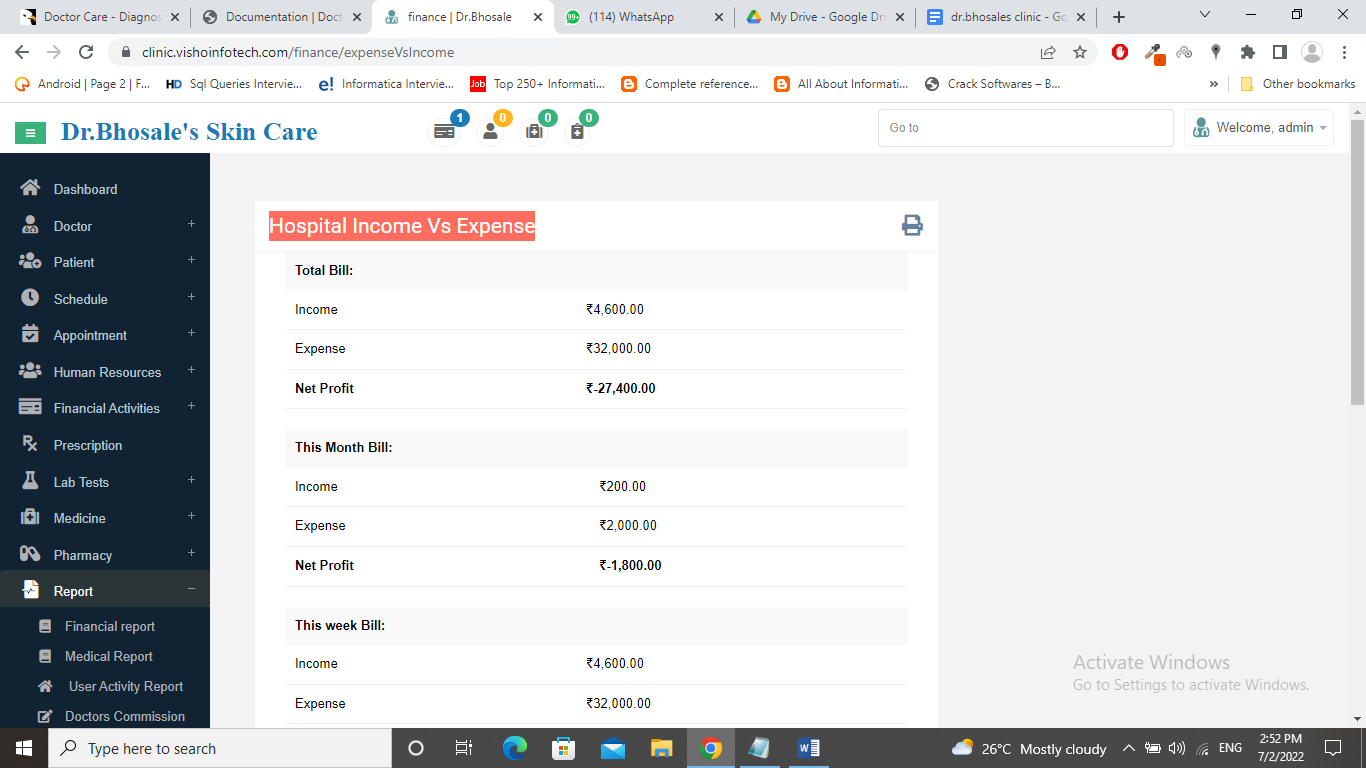Click the clipboard plus notification icon in header
This screenshot has height=768, width=1366.
click(577, 131)
